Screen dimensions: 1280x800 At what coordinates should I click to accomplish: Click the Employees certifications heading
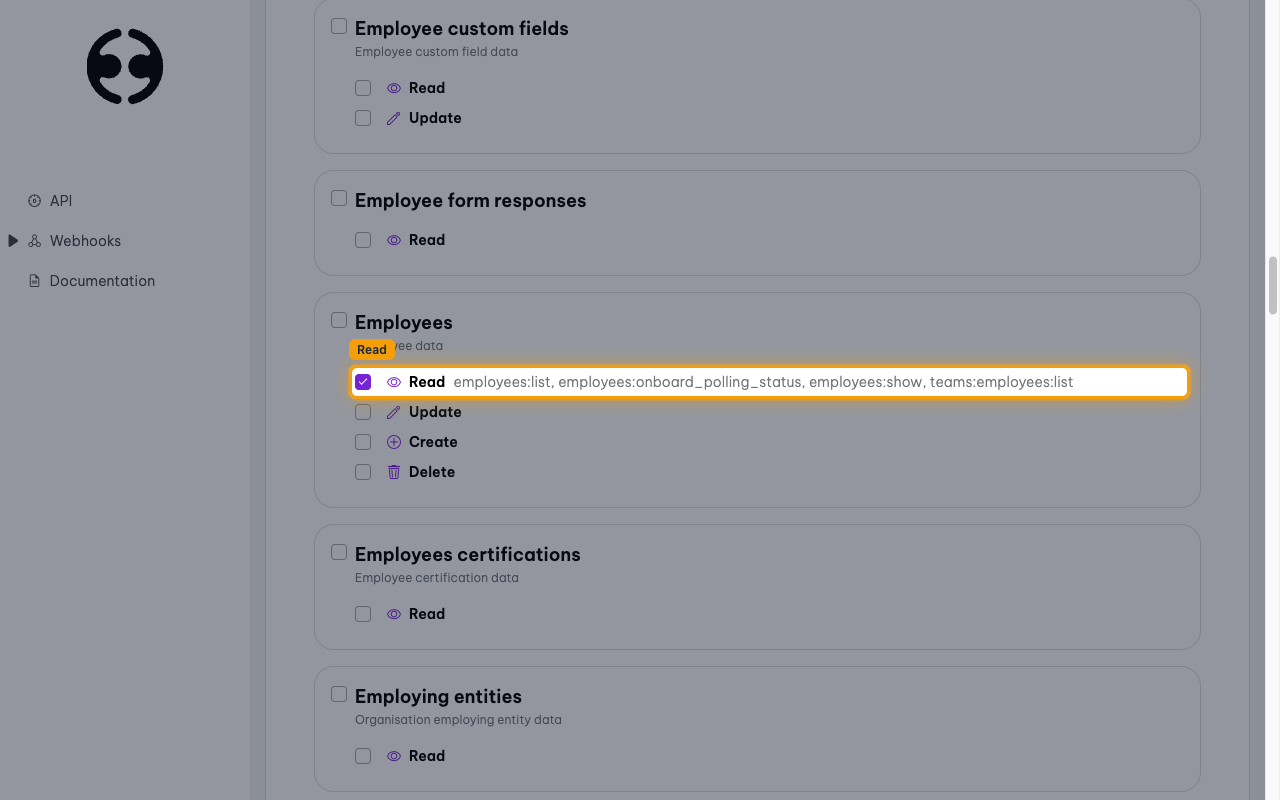(x=468, y=555)
